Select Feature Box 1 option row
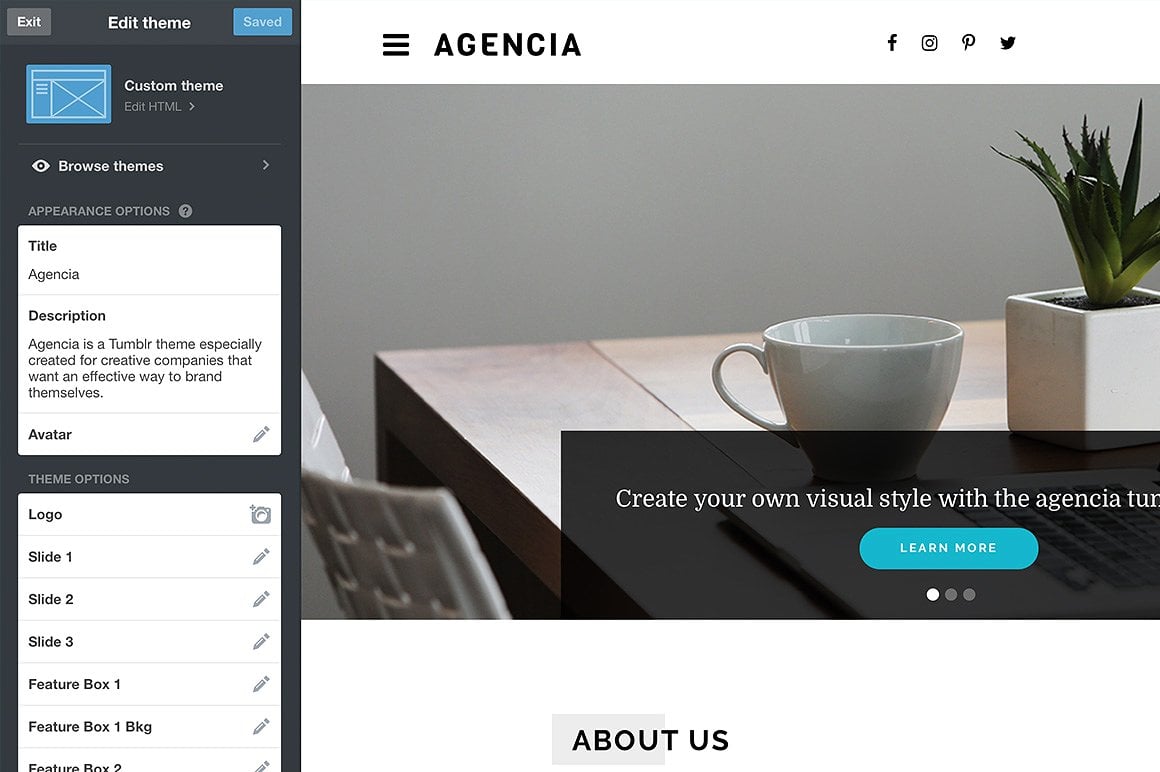1160x772 pixels. (x=149, y=684)
